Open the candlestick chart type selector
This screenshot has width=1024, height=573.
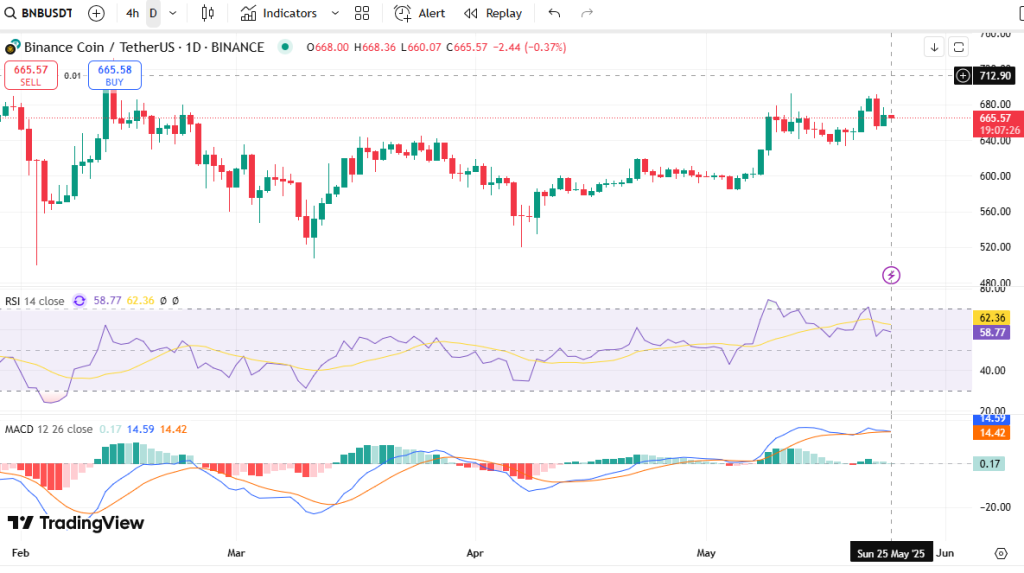[x=208, y=13]
